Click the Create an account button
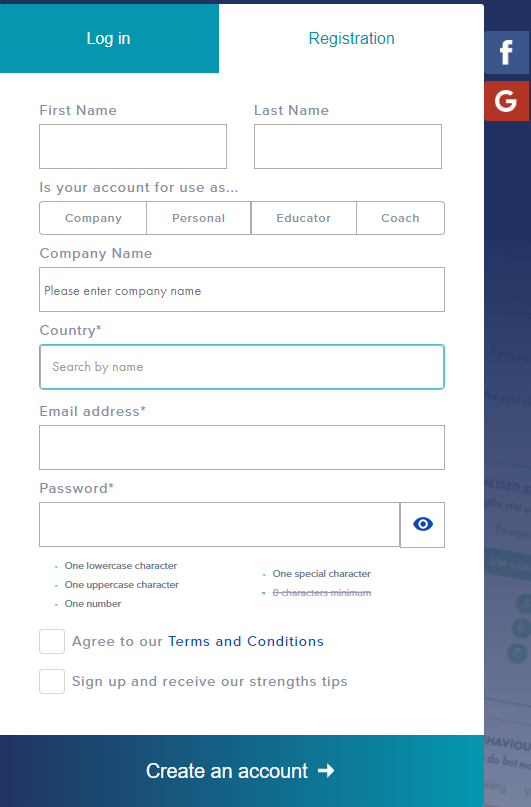The width and height of the screenshot is (531, 807). point(242,771)
